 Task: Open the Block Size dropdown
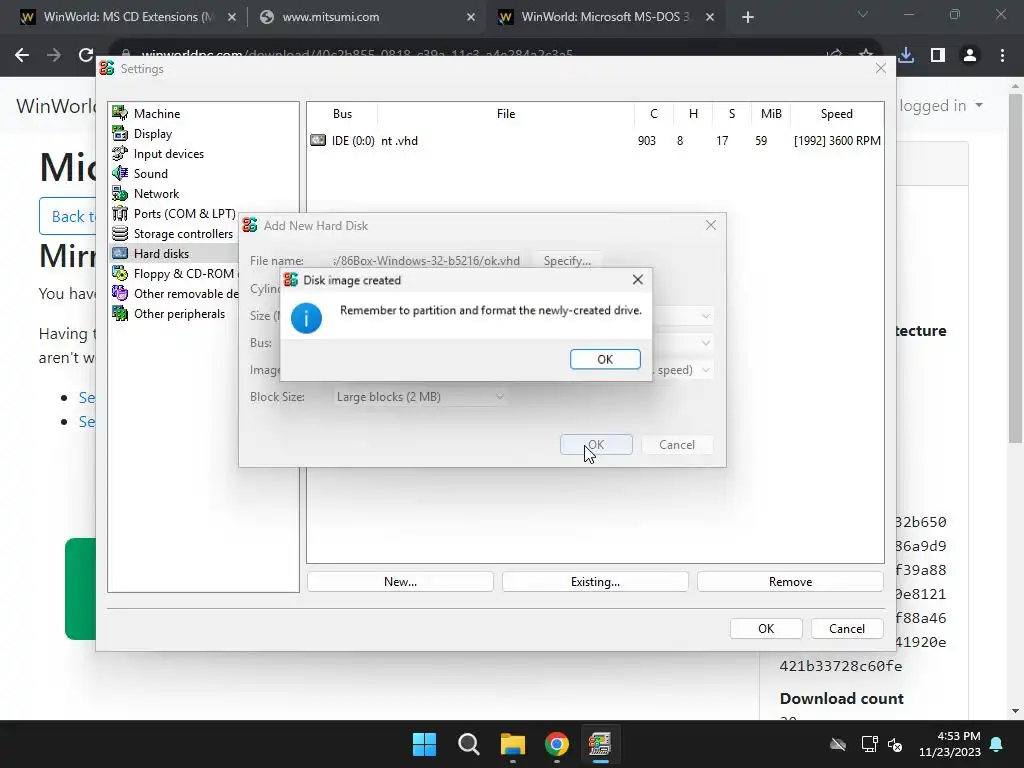coord(420,396)
